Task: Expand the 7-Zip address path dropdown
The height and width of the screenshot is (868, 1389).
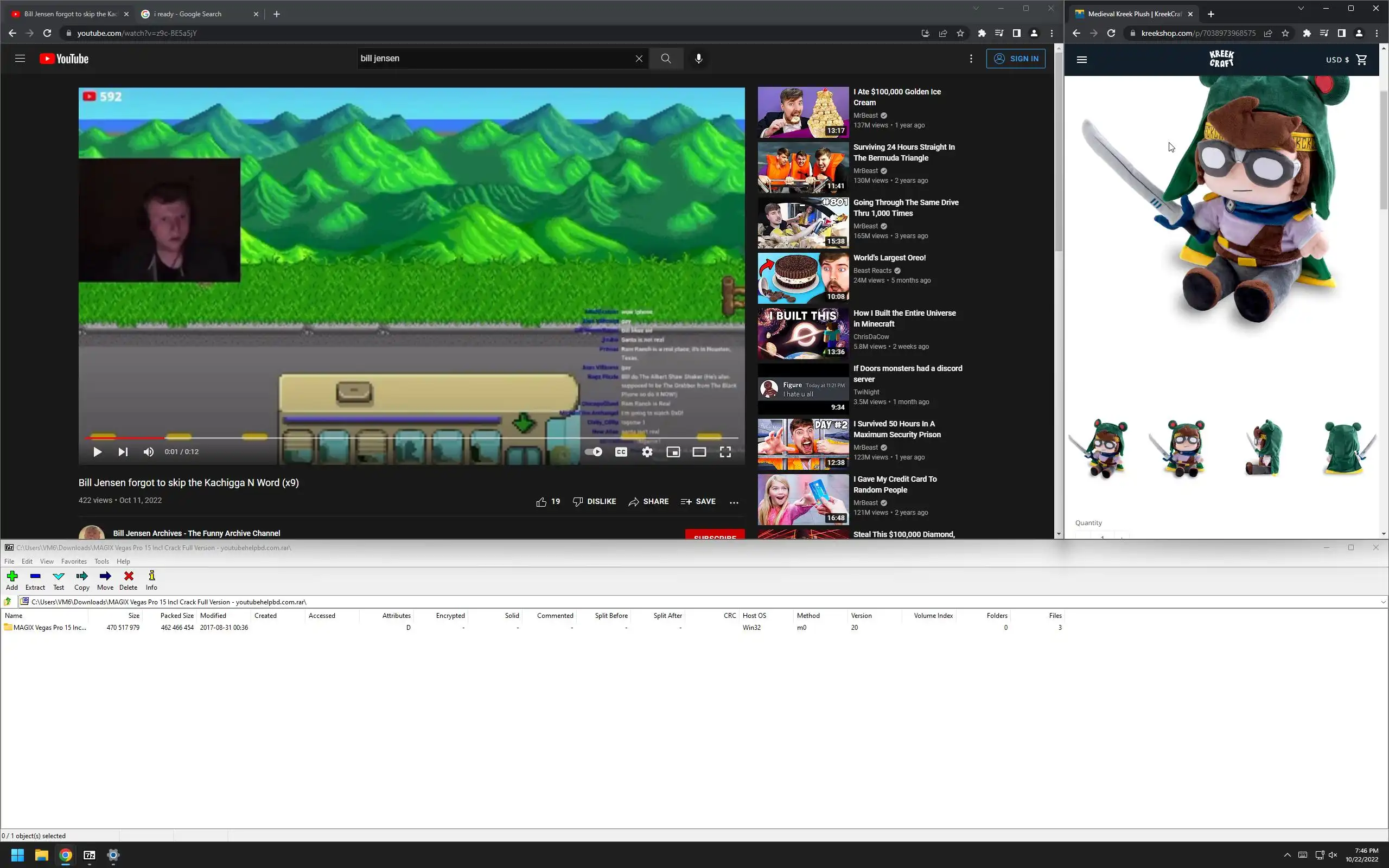Action: tap(1382, 602)
